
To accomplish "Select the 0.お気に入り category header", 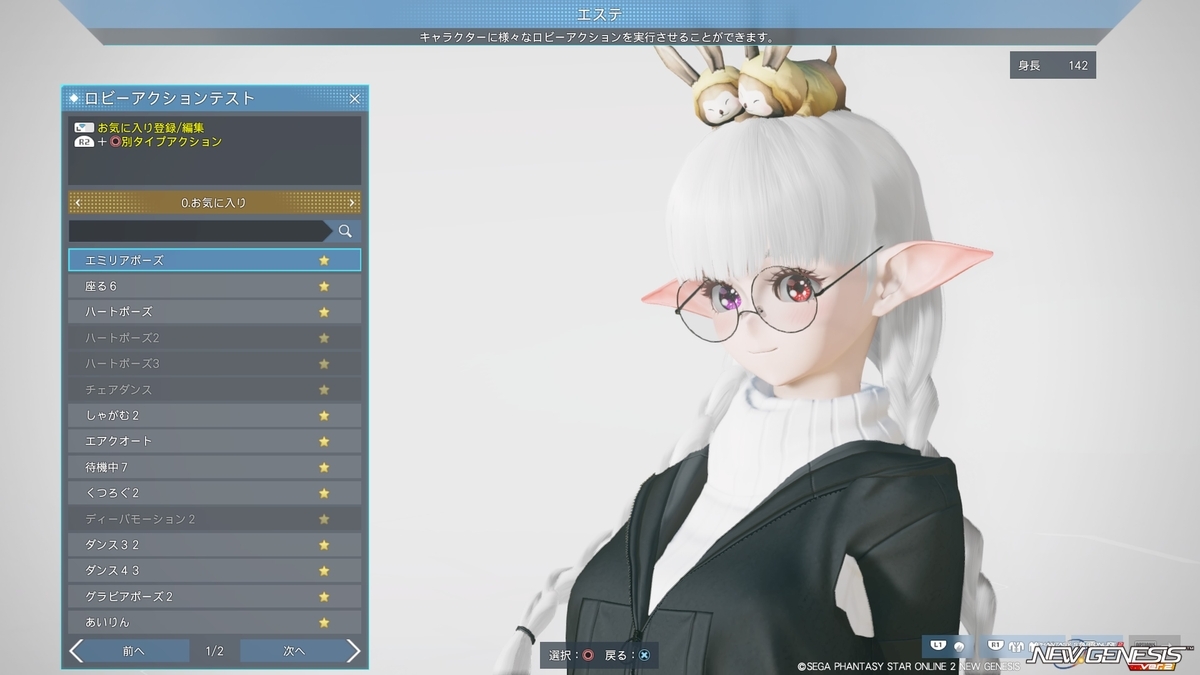I will (214, 203).
